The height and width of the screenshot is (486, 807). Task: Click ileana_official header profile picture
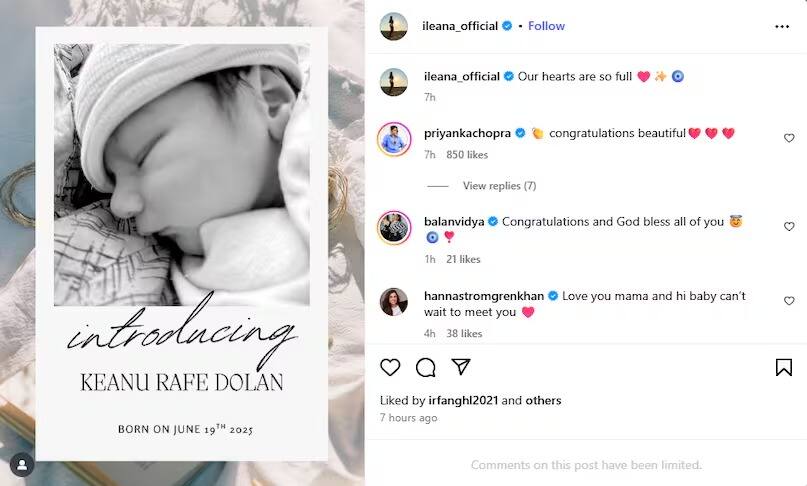pyautogui.click(x=394, y=27)
